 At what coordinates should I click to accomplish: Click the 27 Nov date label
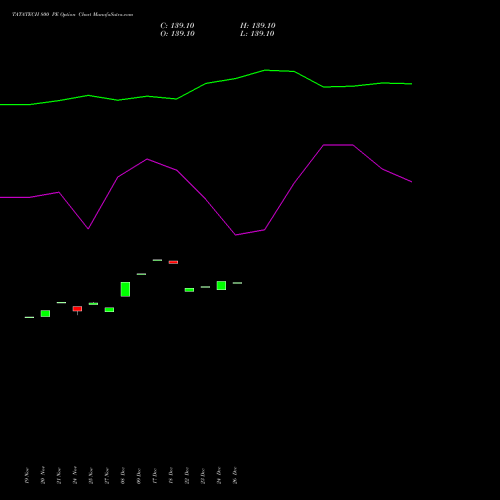(107, 475)
